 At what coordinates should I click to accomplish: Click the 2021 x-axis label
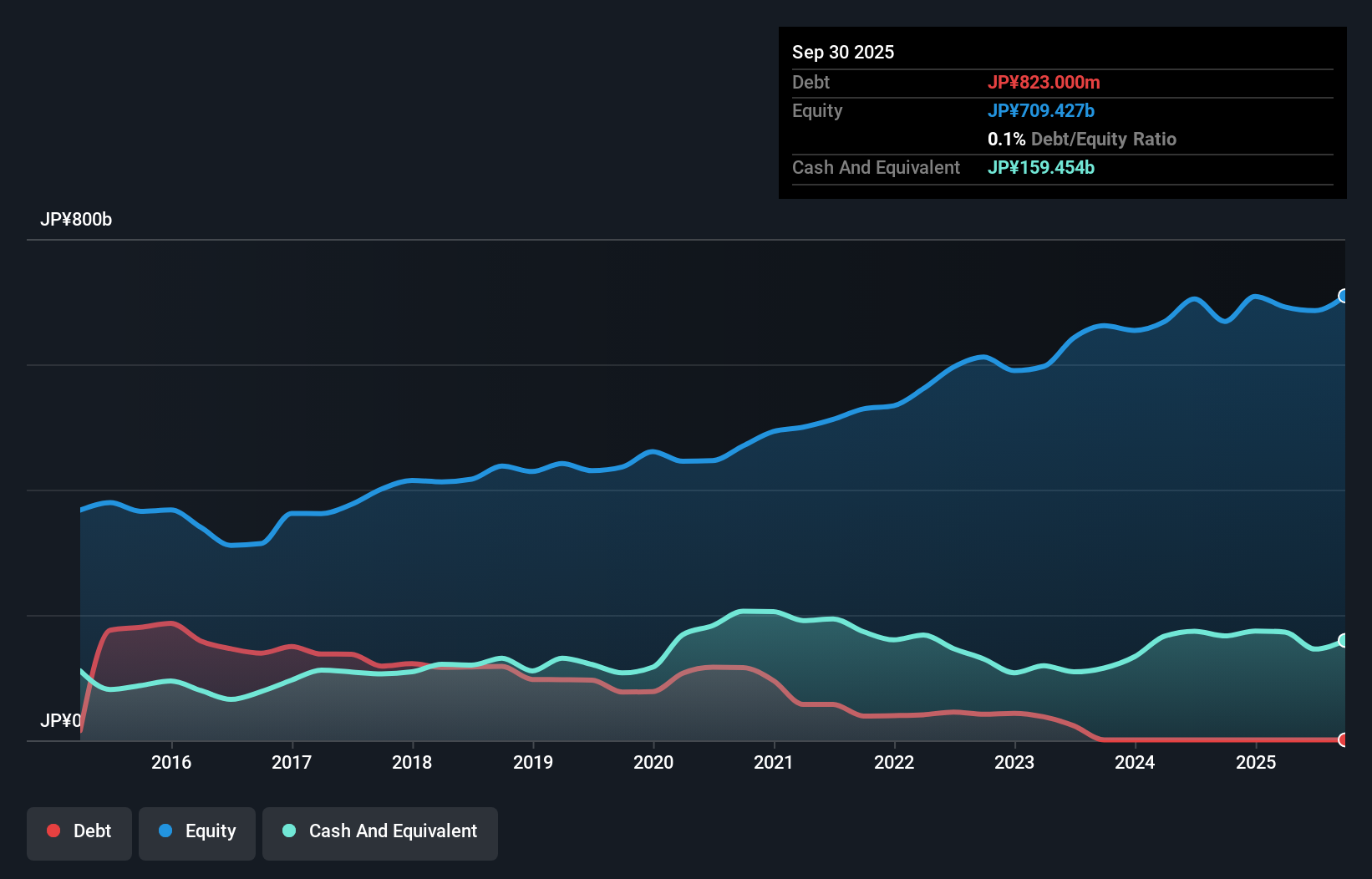pos(774,762)
